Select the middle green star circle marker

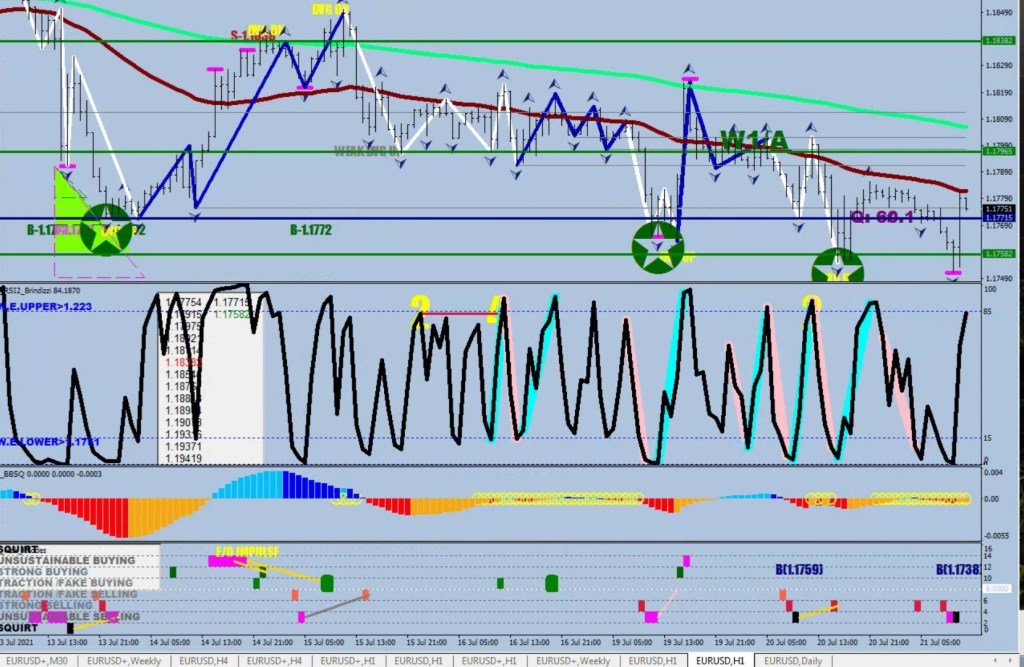click(658, 246)
